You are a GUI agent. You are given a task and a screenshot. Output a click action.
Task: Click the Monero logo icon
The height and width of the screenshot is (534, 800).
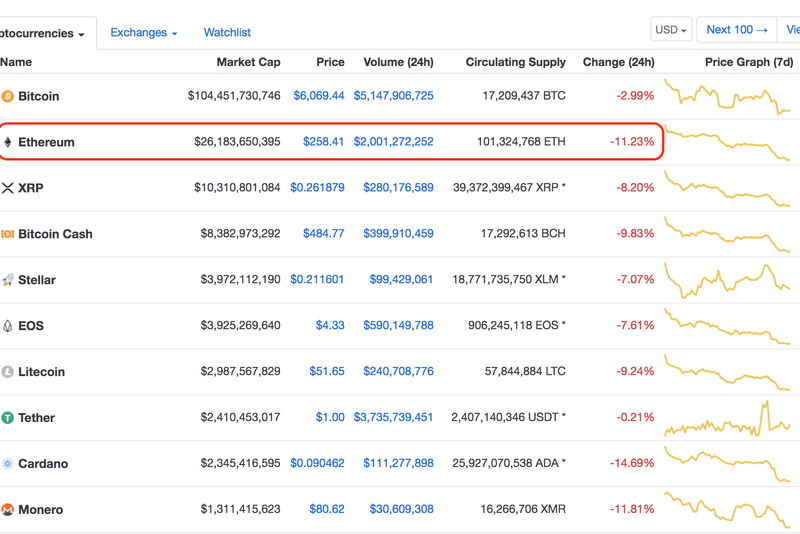[8, 510]
